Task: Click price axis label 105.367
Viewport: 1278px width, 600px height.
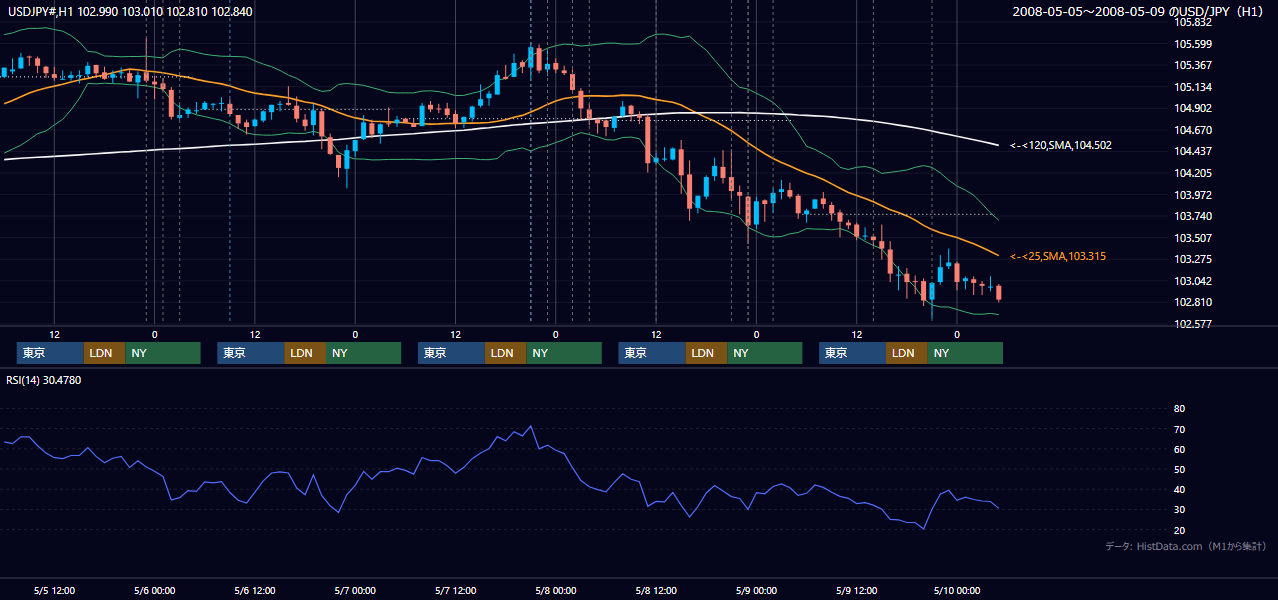Action: point(1193,65)
